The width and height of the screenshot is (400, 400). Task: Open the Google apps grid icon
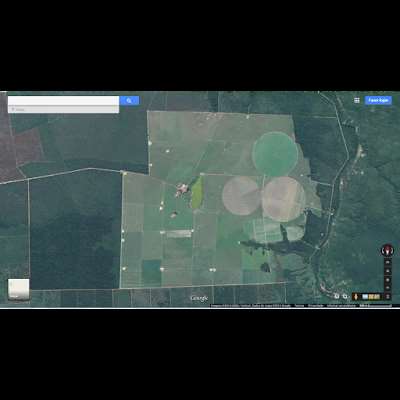tap(357, 100)
